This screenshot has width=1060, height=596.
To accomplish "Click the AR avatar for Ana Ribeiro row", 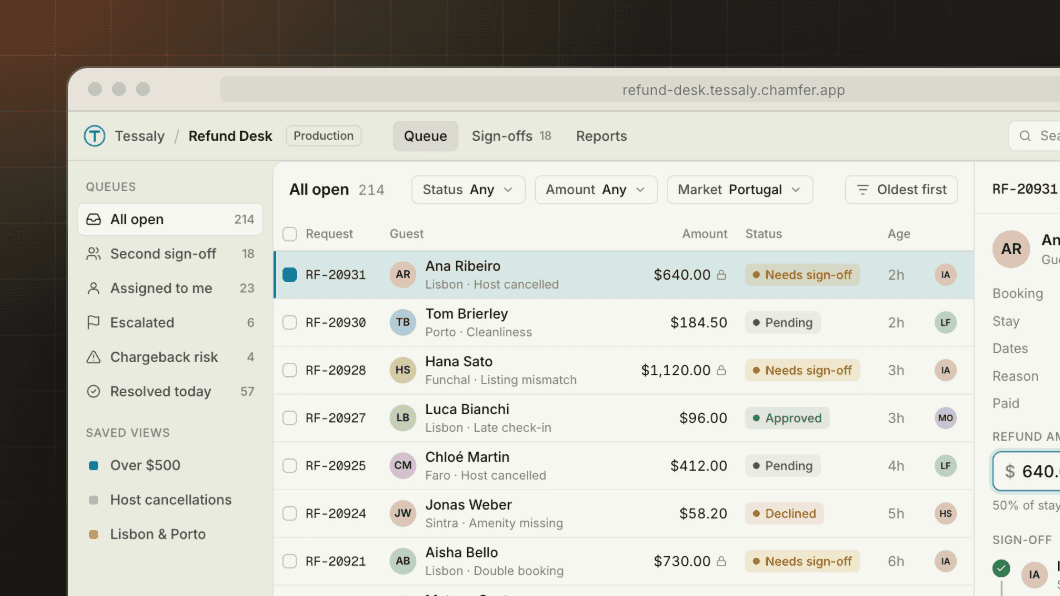I will (403, 275).
